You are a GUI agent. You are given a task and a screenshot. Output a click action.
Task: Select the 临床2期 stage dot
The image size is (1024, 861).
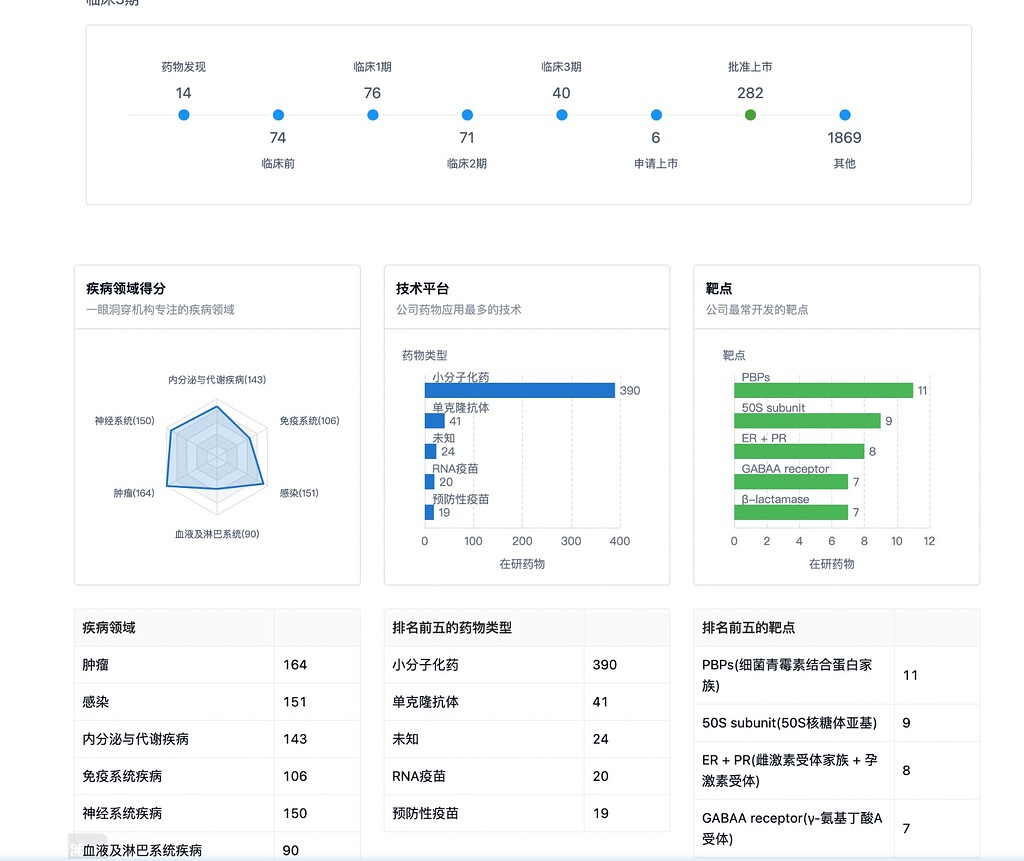point(466,115)
